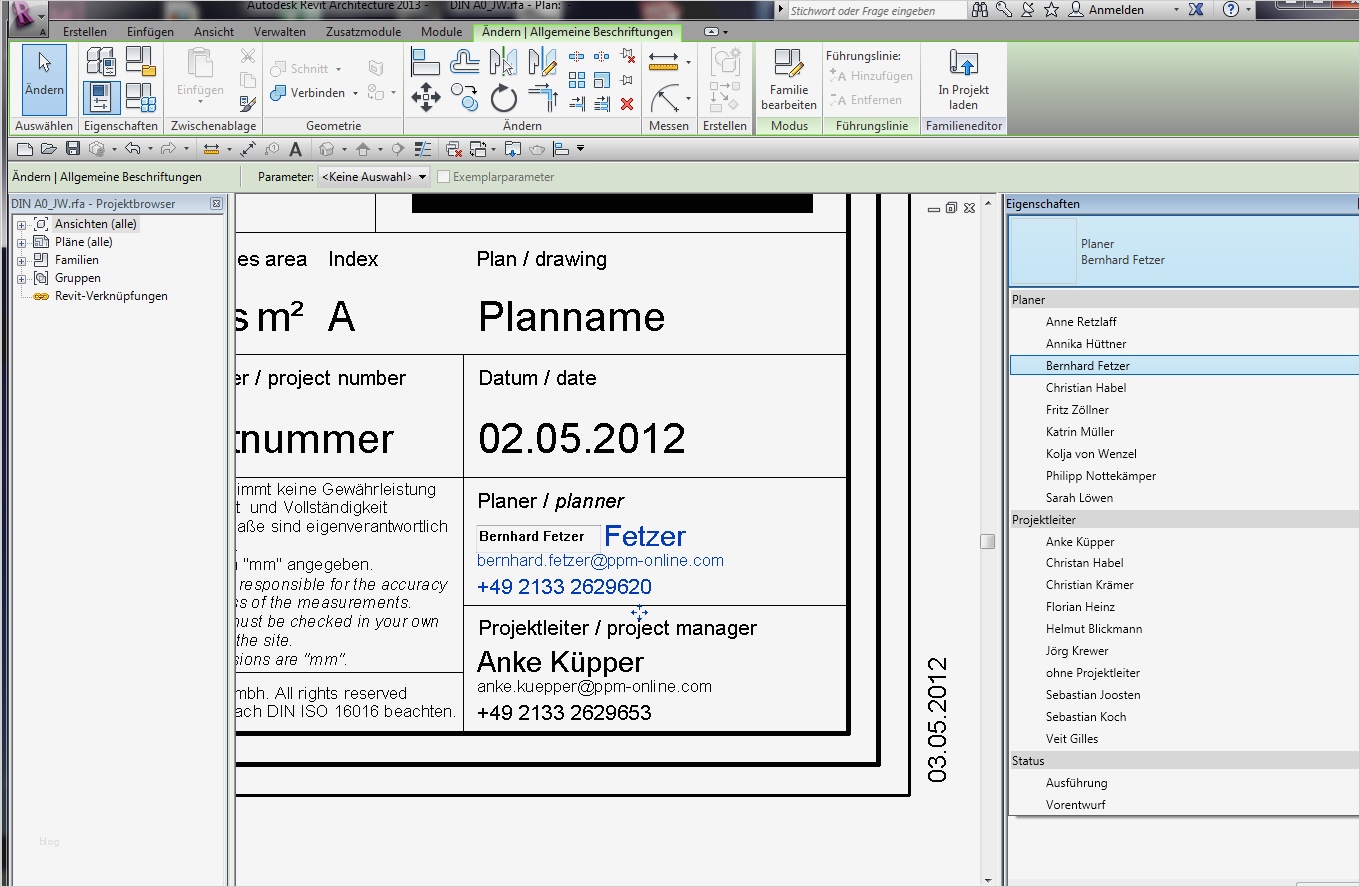Click the Thin Lines icon in quick access toolbar

pyautogui.click(x=423, y=150)
